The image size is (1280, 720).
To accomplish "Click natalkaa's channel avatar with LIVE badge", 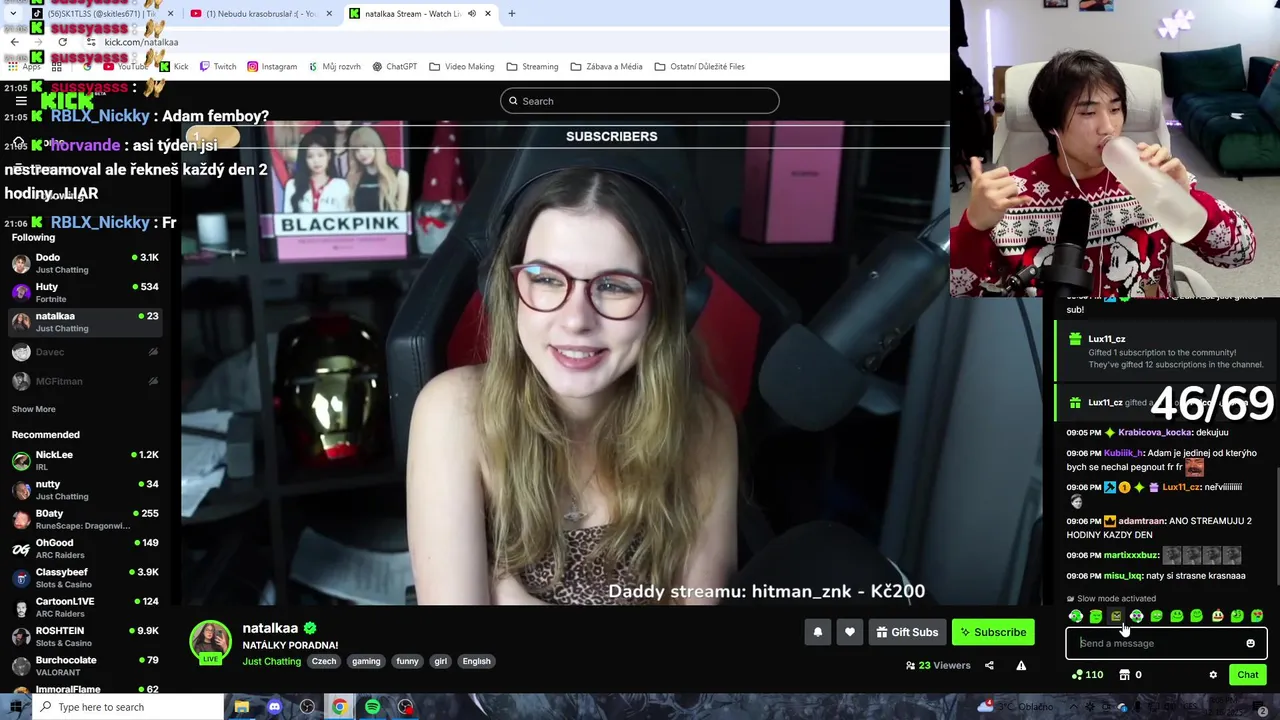I will 210,643.
